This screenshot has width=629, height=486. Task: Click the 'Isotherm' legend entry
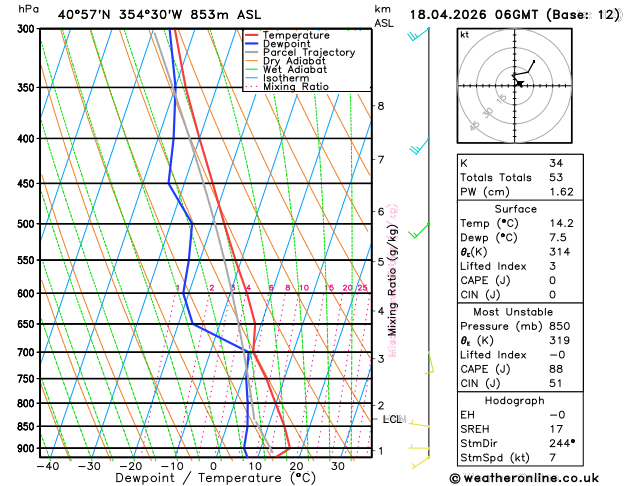pos(286,78)
